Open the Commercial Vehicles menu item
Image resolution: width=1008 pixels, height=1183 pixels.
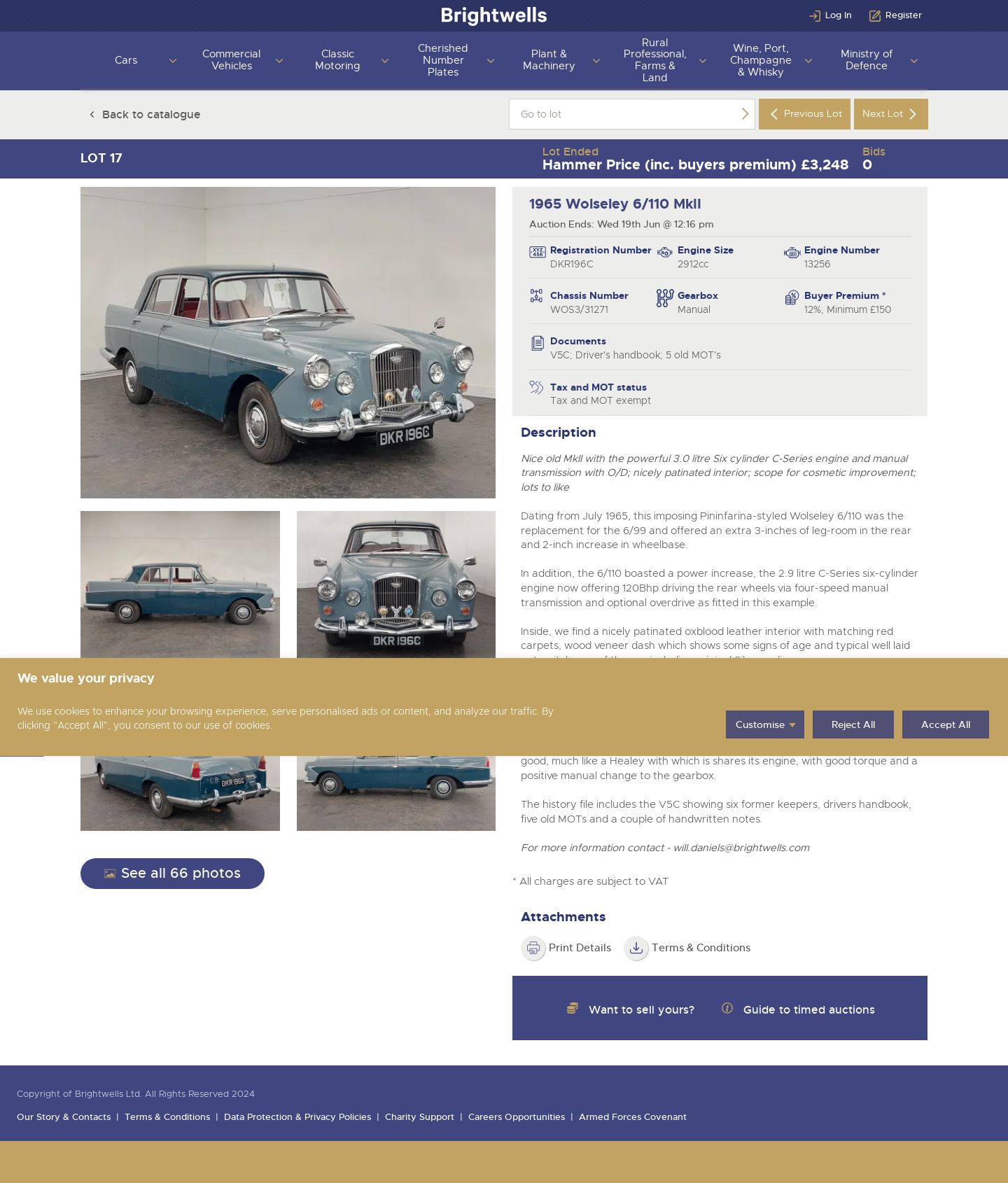click(232, 60)
